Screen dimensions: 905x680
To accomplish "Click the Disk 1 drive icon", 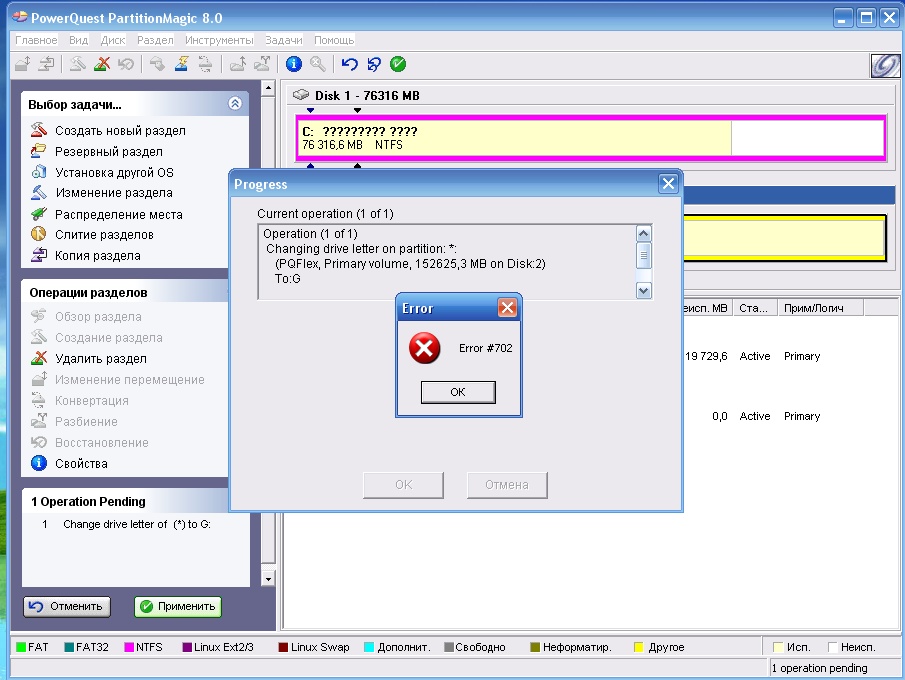I will coord(301,95).
